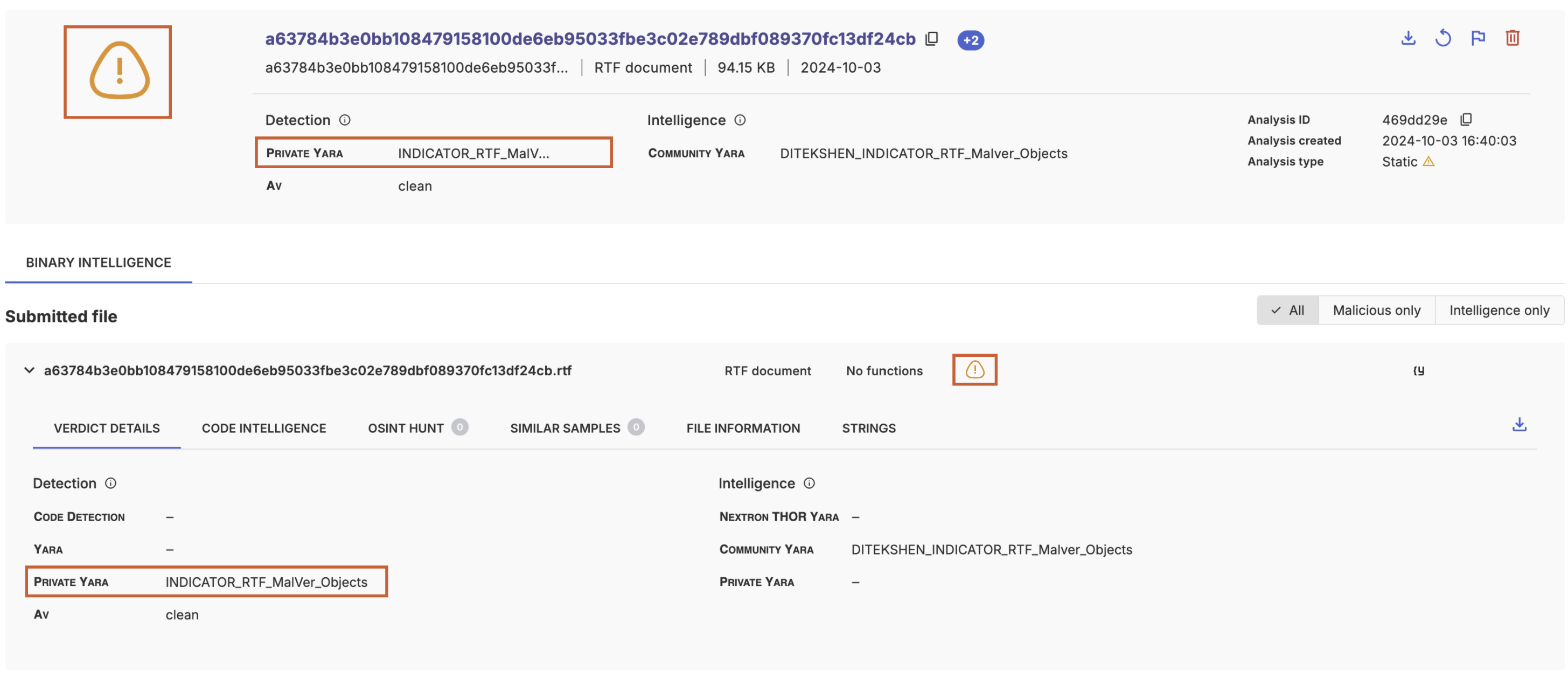Open the OSINT Hunt tab
Image resolution: width=1568 pixels, height=677 pixels.
click(406, 429)
